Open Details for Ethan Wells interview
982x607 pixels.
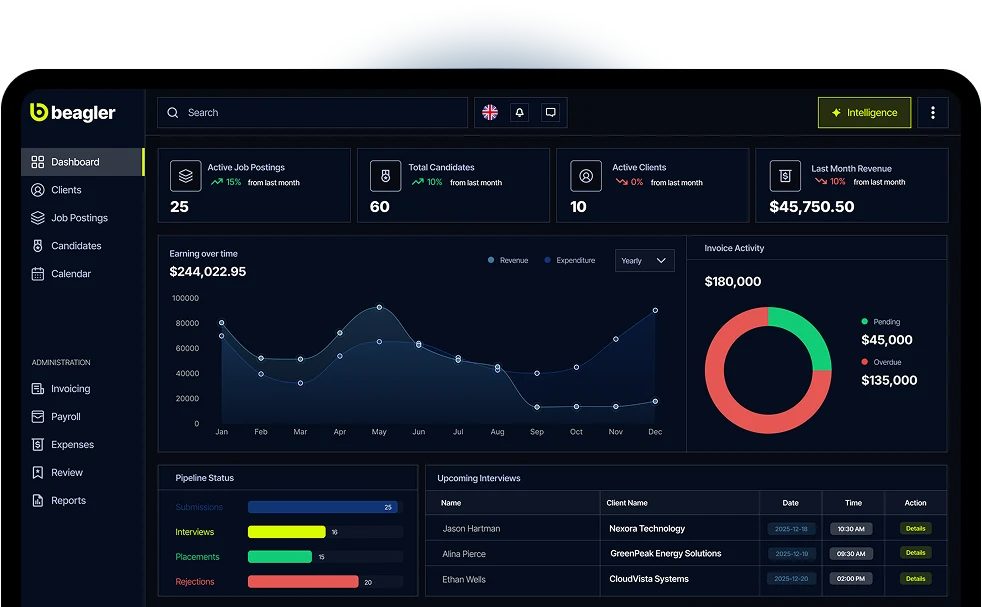[x=915, y=579]
